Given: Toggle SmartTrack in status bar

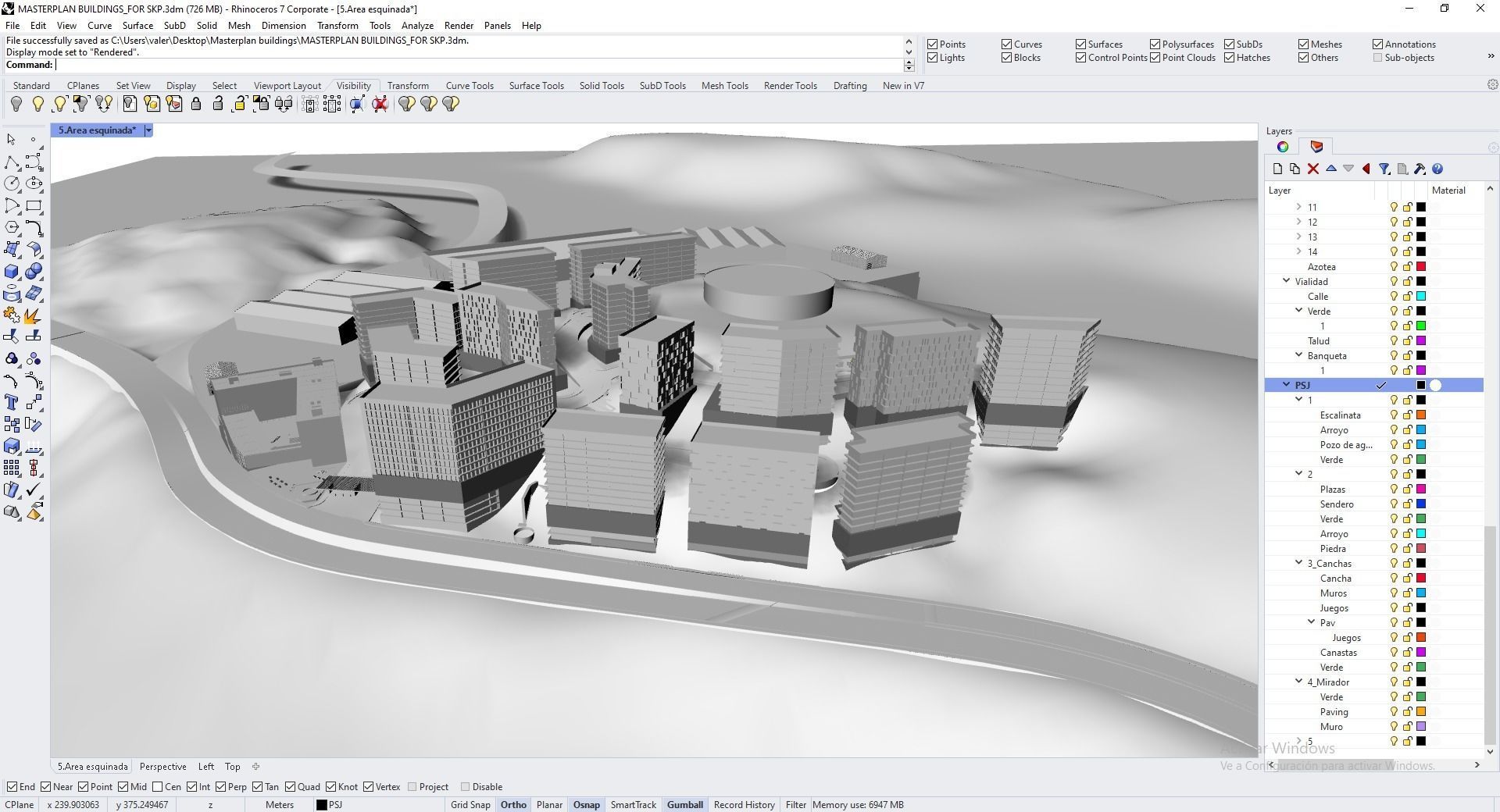Looking at the screenshot, I should pos(633,805).
